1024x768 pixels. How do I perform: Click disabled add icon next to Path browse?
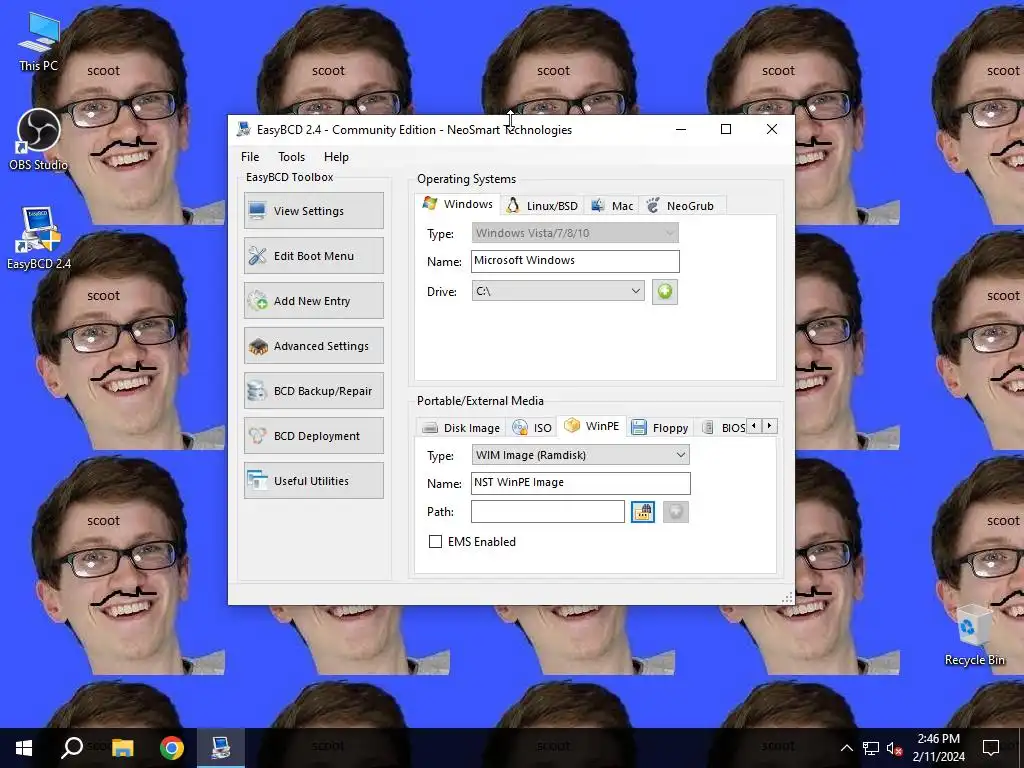coord(675,511)
